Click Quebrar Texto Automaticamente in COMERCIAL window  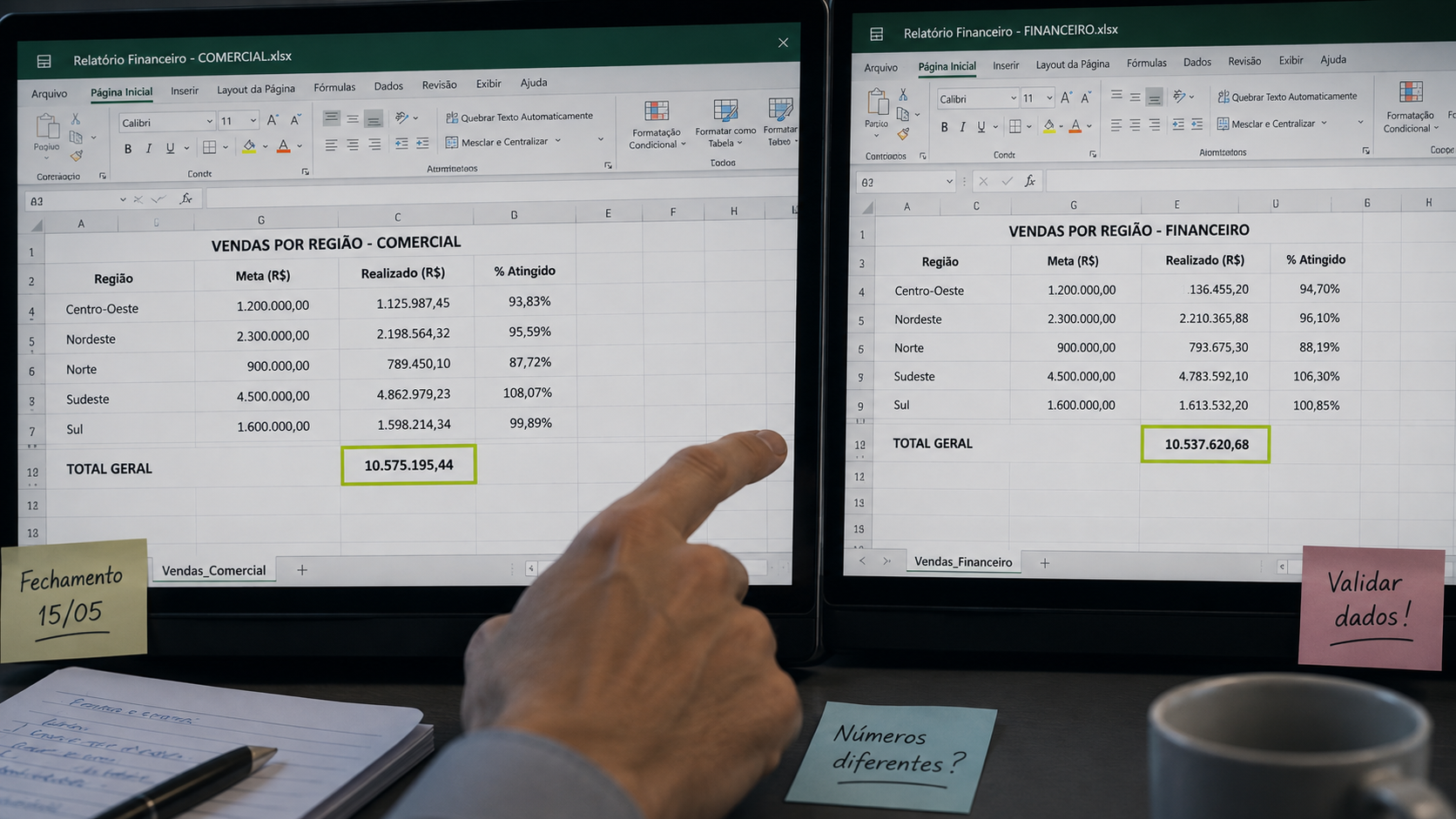pos(520,117)
